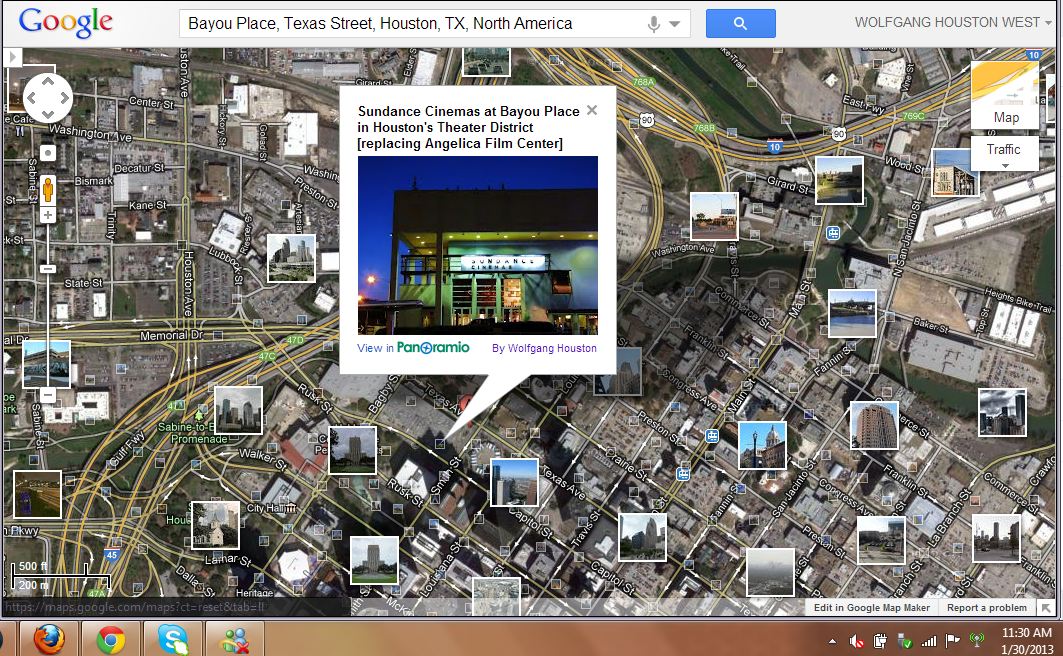Open Windows Live Messenger taskbar icon

(235, 640)
